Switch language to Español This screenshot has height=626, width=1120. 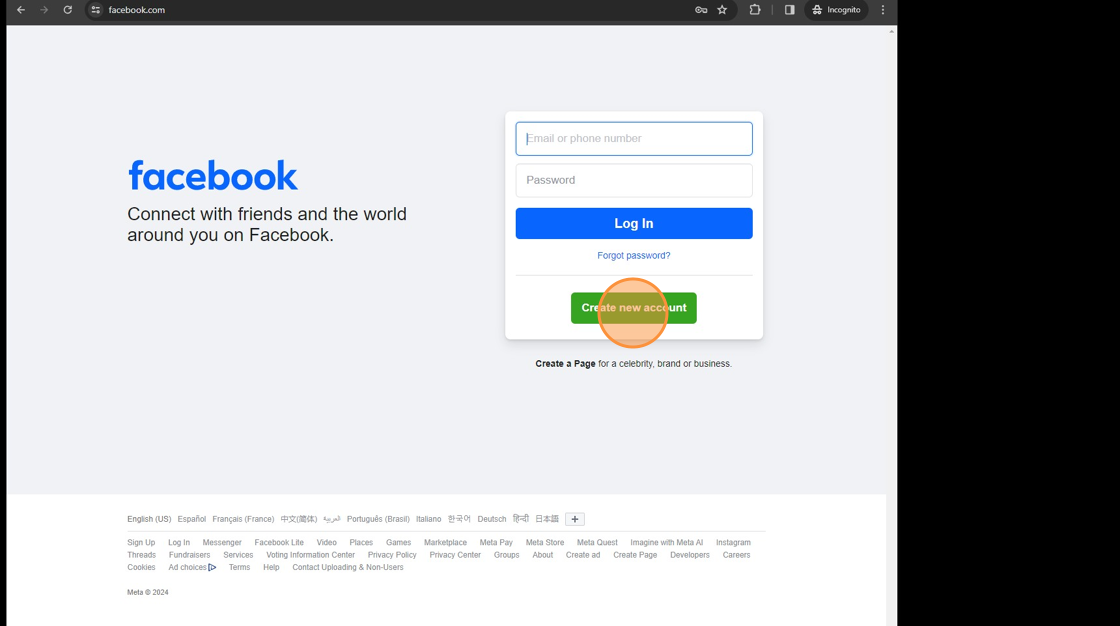(x=191, y=520)
